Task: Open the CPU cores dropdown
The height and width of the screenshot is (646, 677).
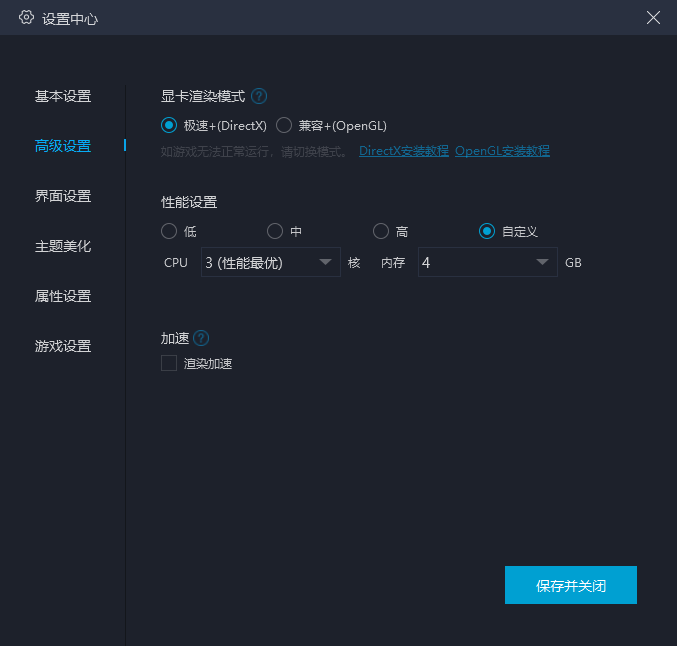Action: pyautogui.click(x=270, y=262)
